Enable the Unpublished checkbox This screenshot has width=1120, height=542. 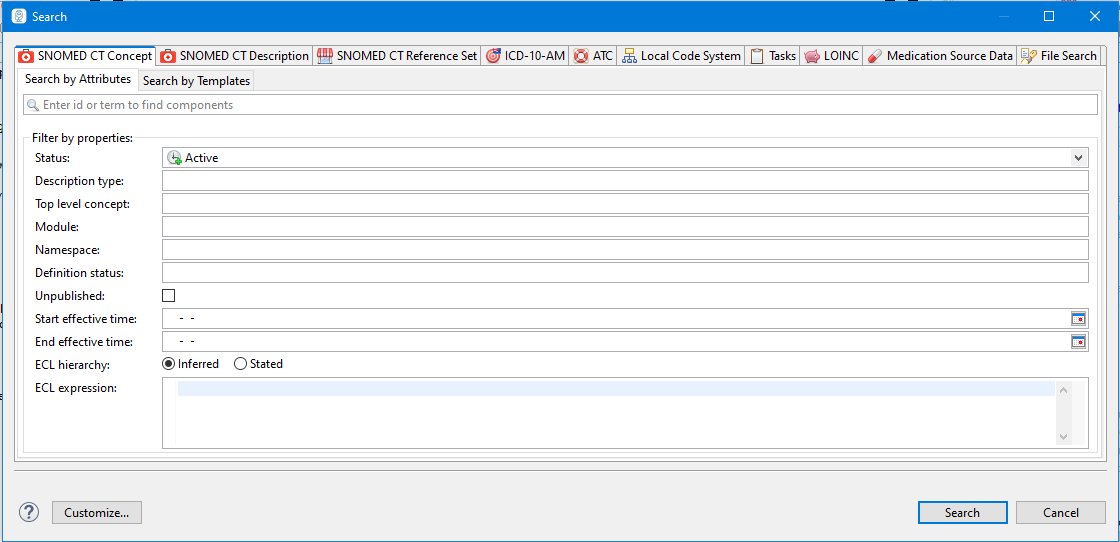pyautogui.click(x=168, y=296)
